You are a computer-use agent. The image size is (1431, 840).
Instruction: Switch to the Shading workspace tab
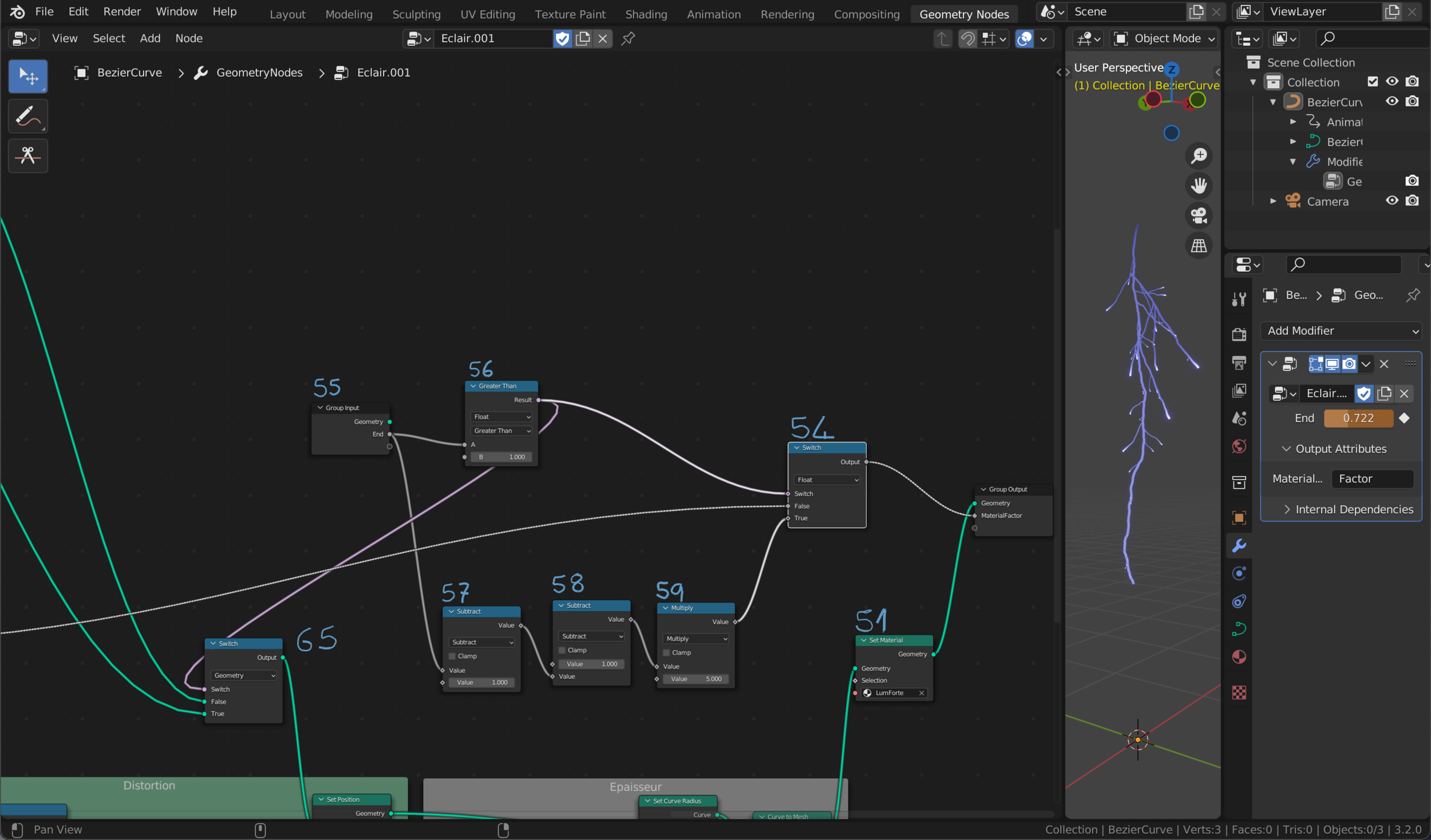point(646,14)
